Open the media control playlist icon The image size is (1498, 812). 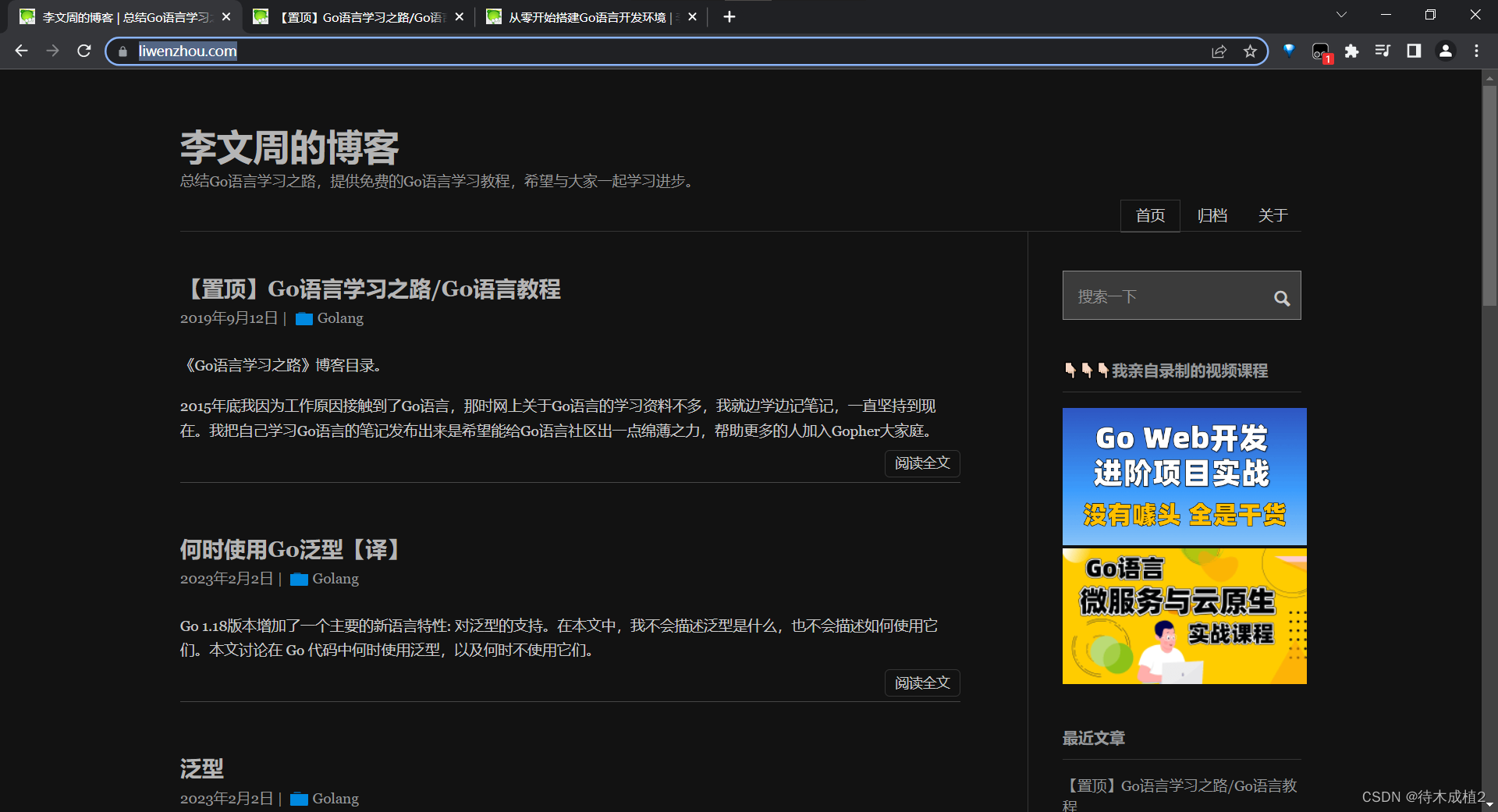(1383, 51)
